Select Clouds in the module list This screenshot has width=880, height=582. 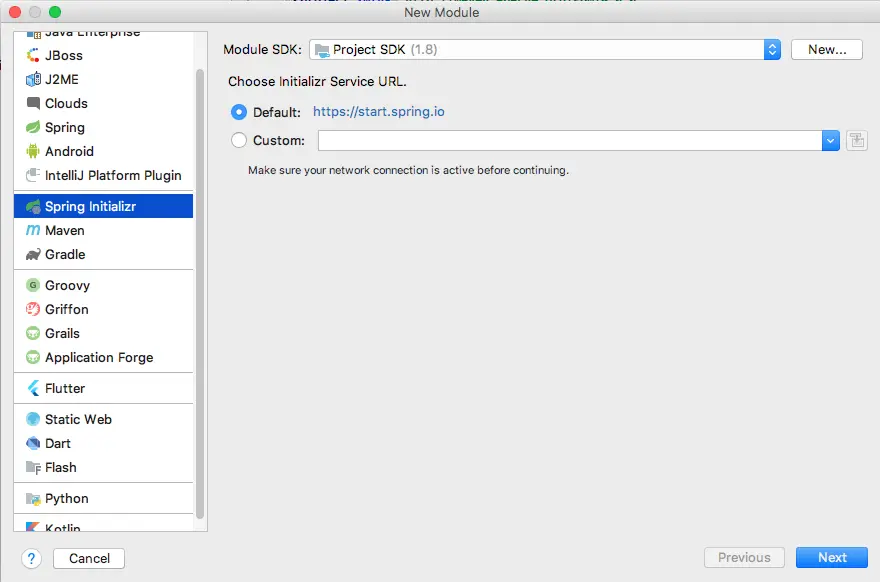[103, 103]
